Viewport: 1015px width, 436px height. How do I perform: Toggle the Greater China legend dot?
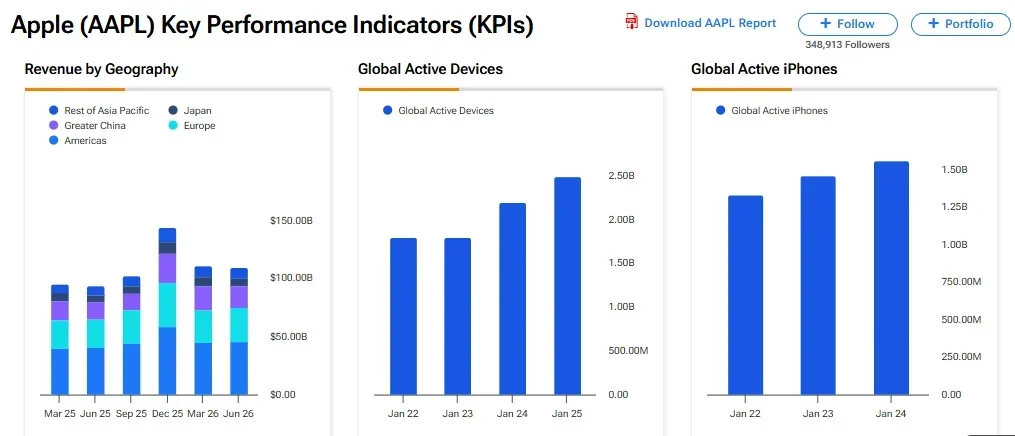click(54, 125)
